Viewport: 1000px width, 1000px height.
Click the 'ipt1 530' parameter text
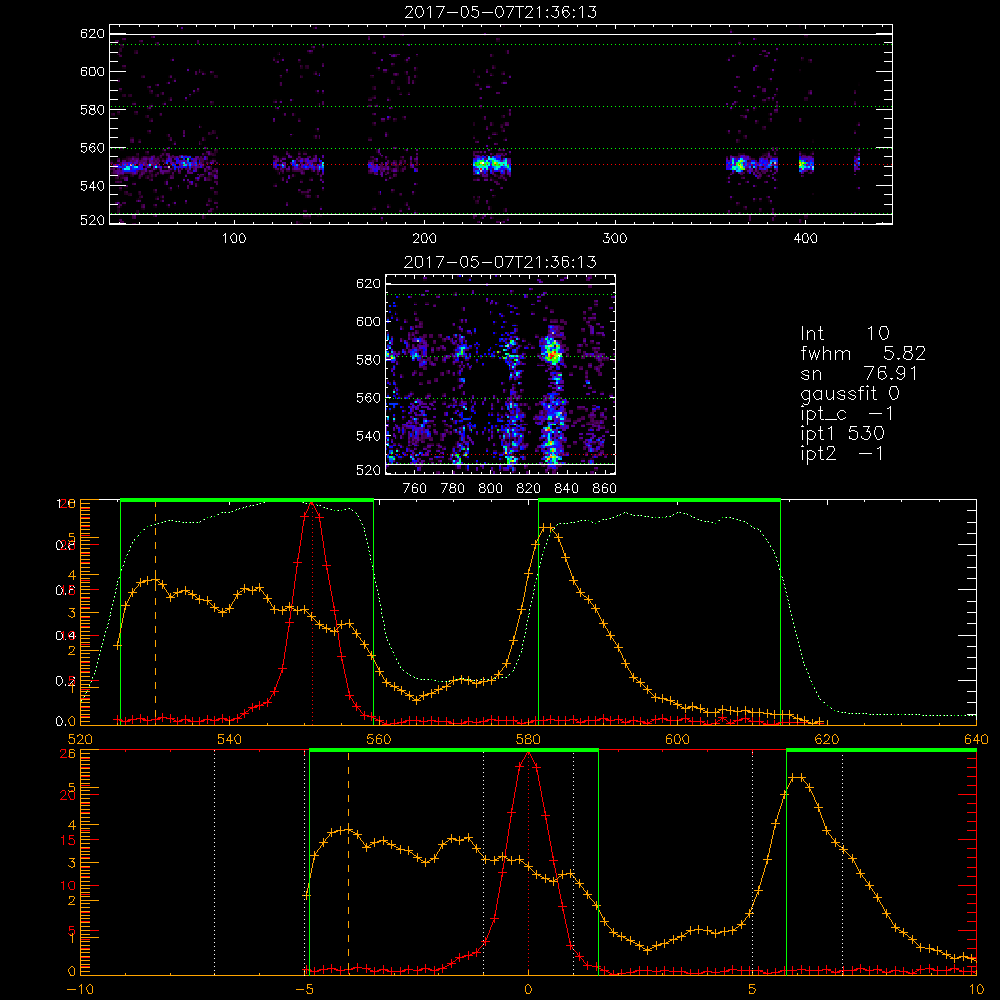[842, 434]
